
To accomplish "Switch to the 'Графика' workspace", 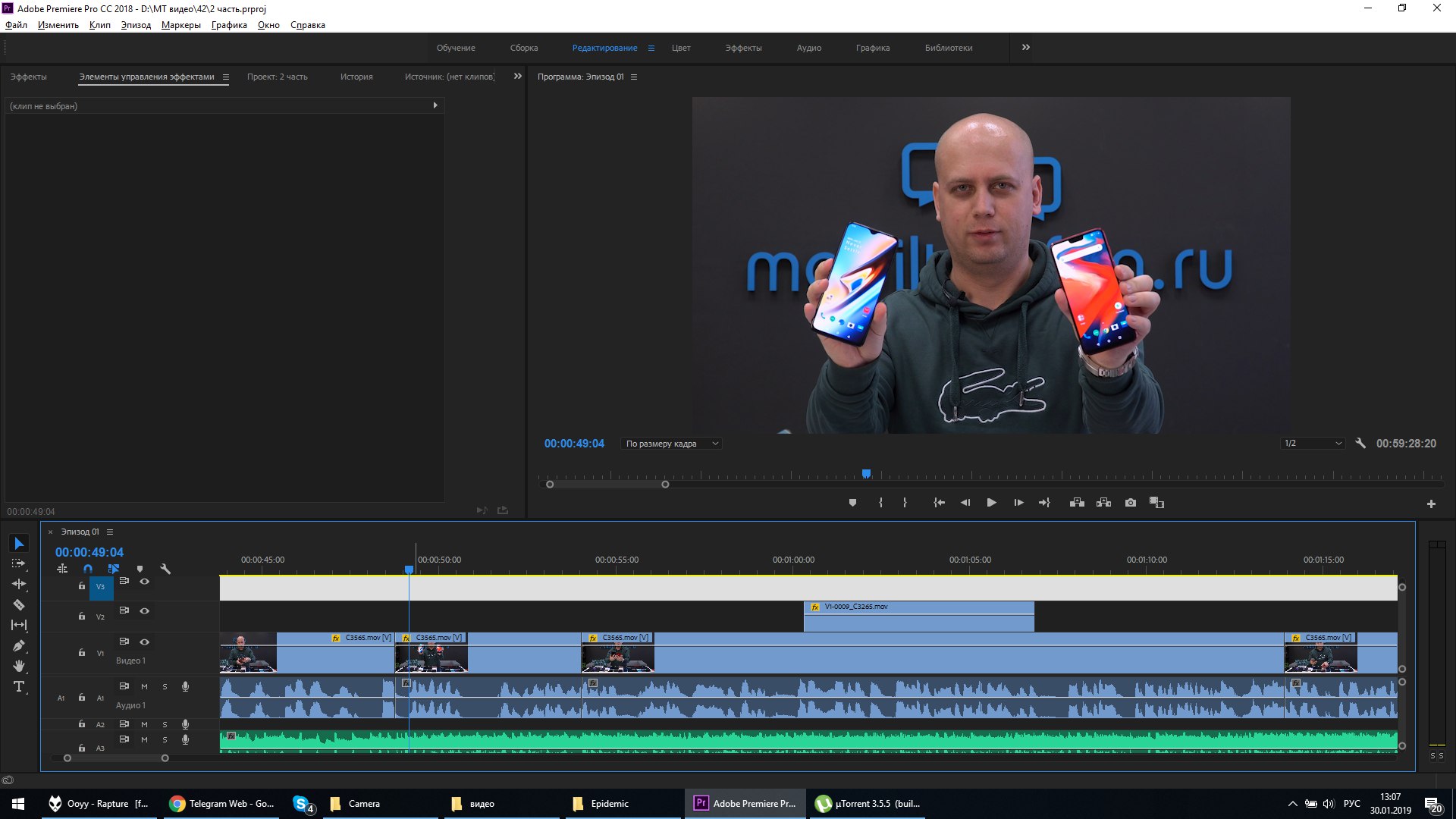I will click(x=873, y=48).
